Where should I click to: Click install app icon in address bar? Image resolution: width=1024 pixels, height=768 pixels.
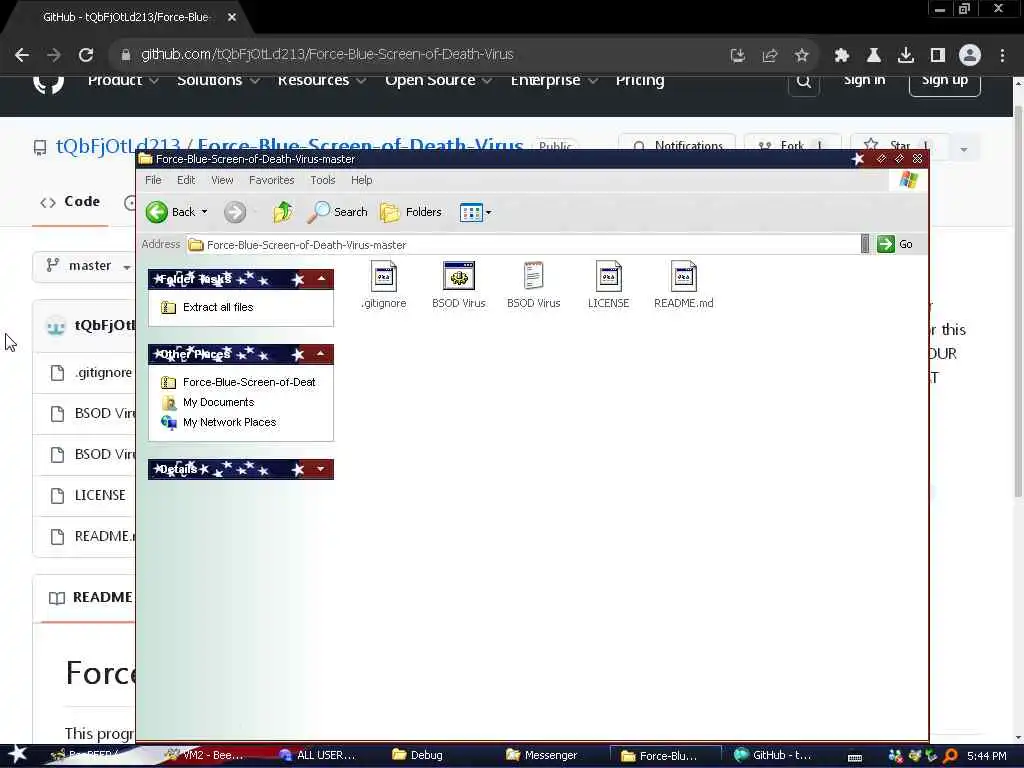tap(737, 56)
